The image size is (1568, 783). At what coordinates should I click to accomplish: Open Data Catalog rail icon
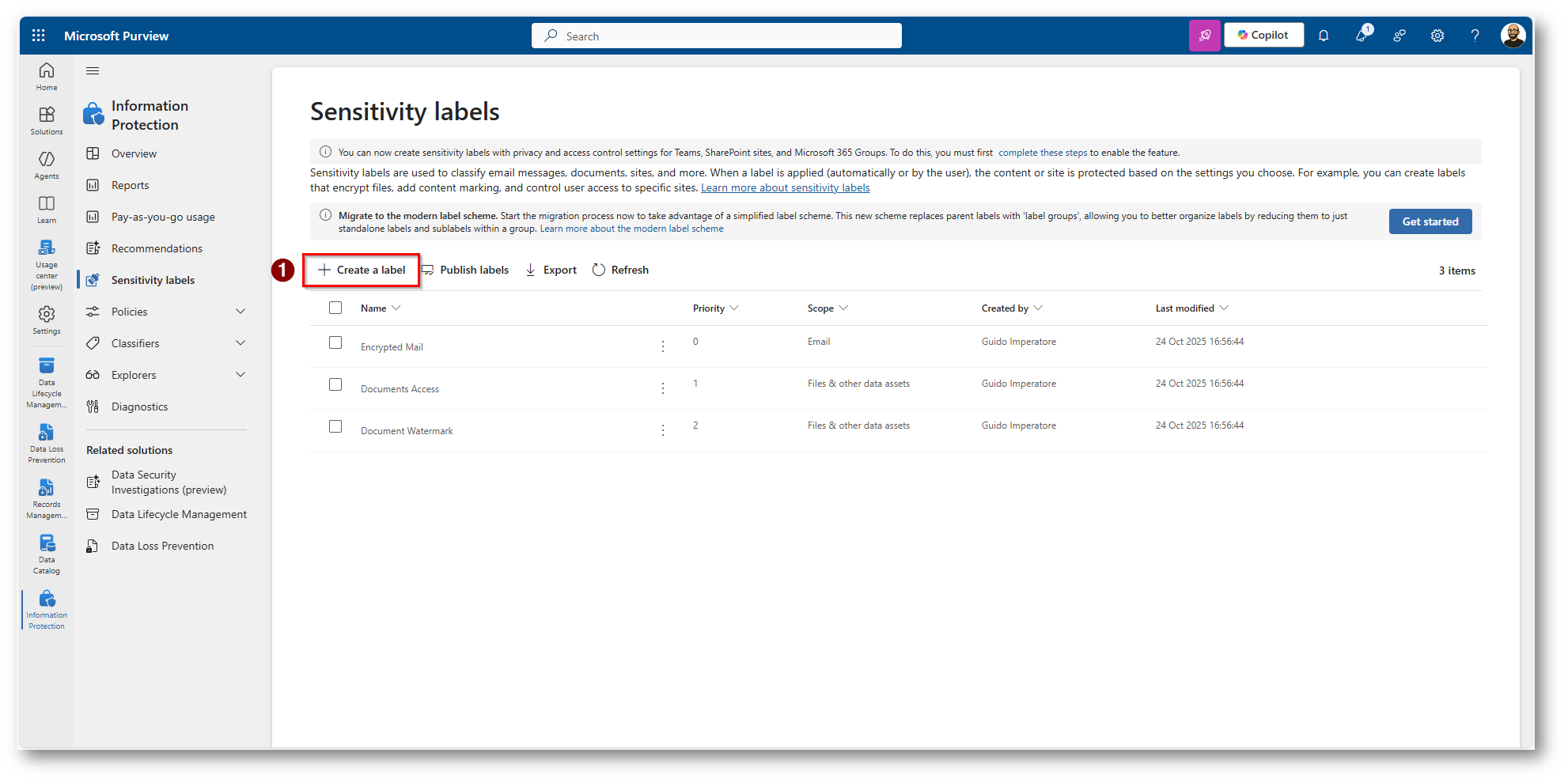pyautogui.click(x=47, y=554)
